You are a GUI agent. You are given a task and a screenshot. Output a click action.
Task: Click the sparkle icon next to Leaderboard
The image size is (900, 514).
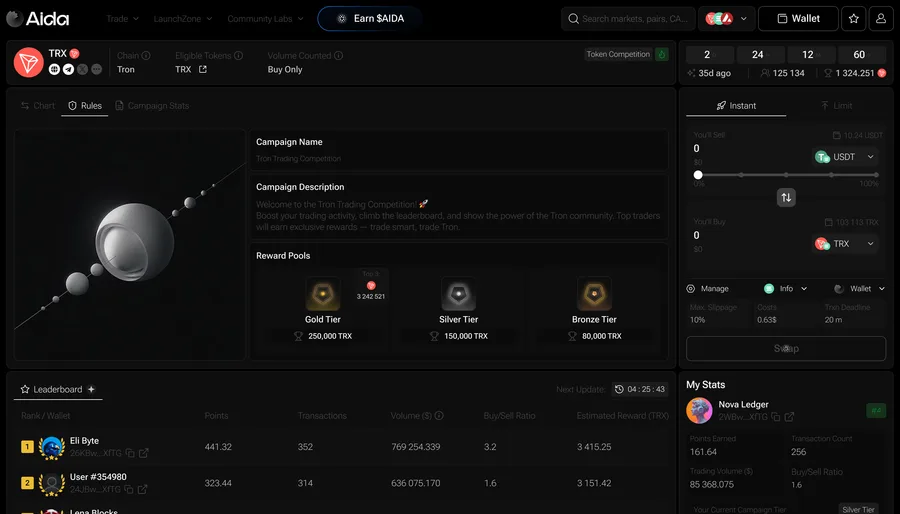pos(91,389)
